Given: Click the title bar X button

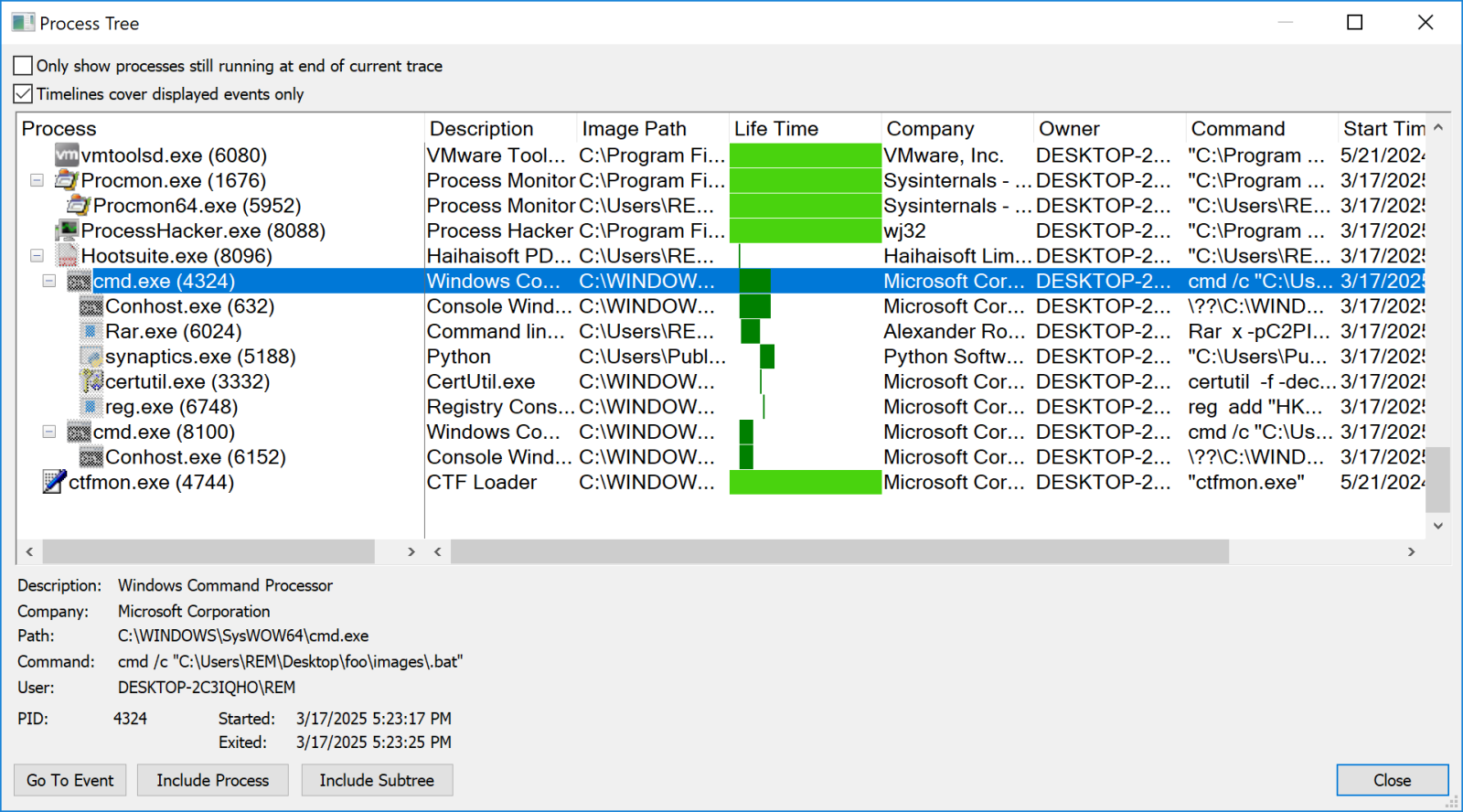Looking at the screenshot, I should point(1426,23).
